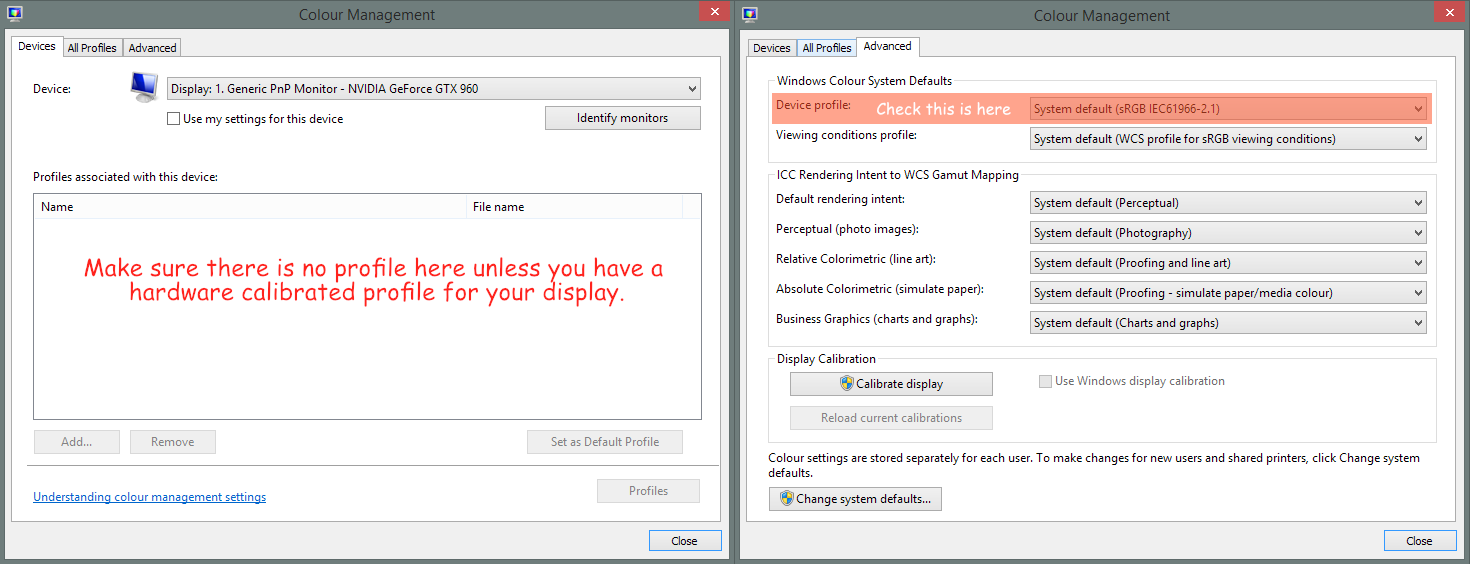Click Close button in the right window

(x=1419, y=541)
